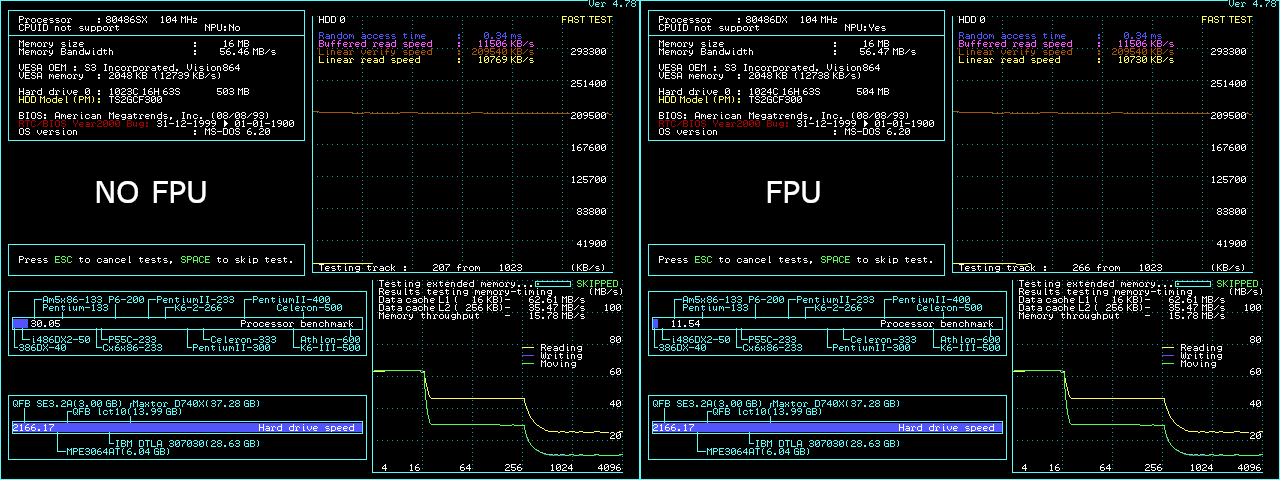
Task: Click Maxtor D740X(37.28 GB) in left drive chart
Action: click(x=194, y=404)
